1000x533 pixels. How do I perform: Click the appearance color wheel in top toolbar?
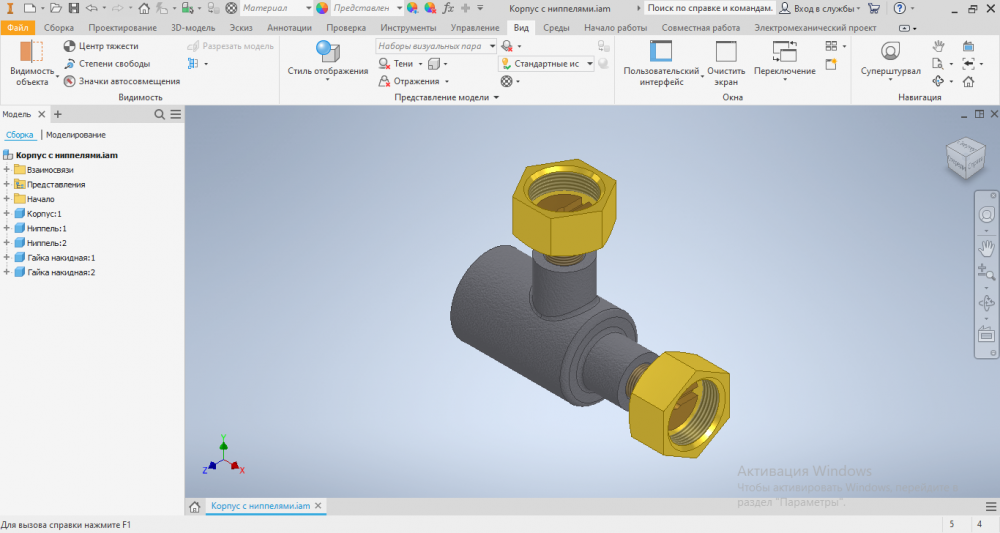pos(322,8)
